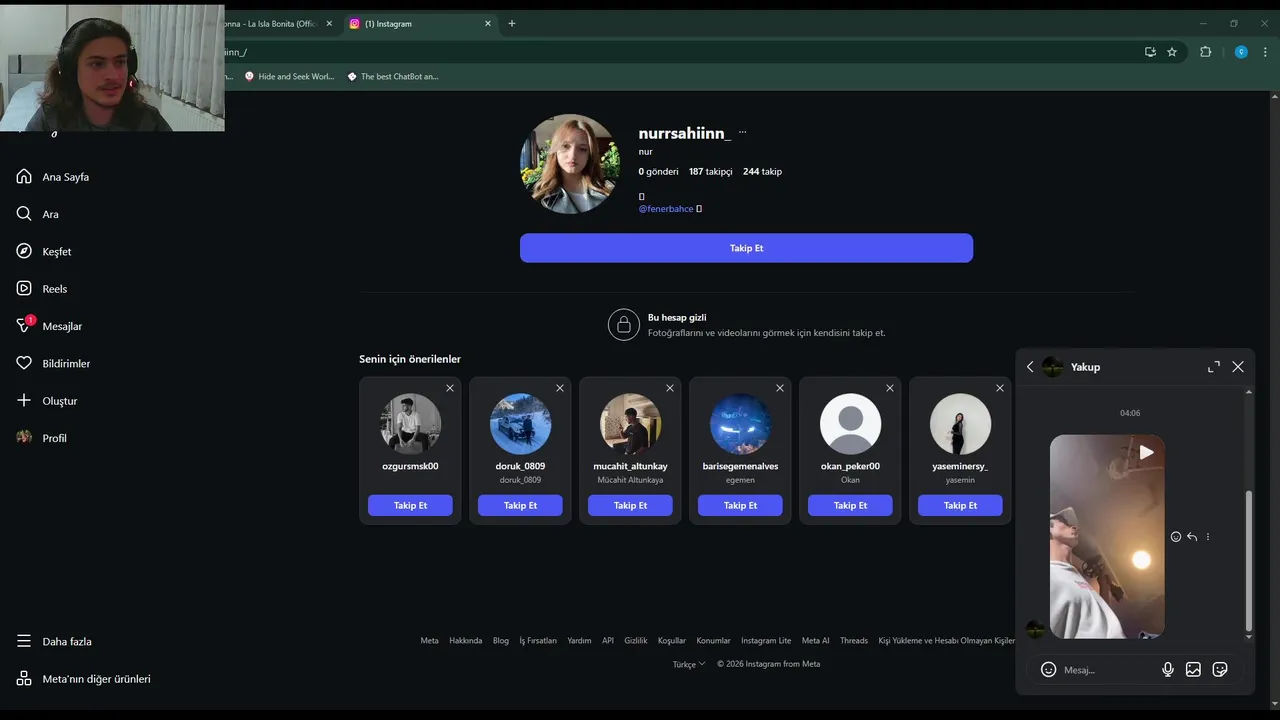The height and width of the screenshot is (720, 1280).
Task: Follow mucahit_altunkay via Takip Et
Action: click(x=630, y=506)
